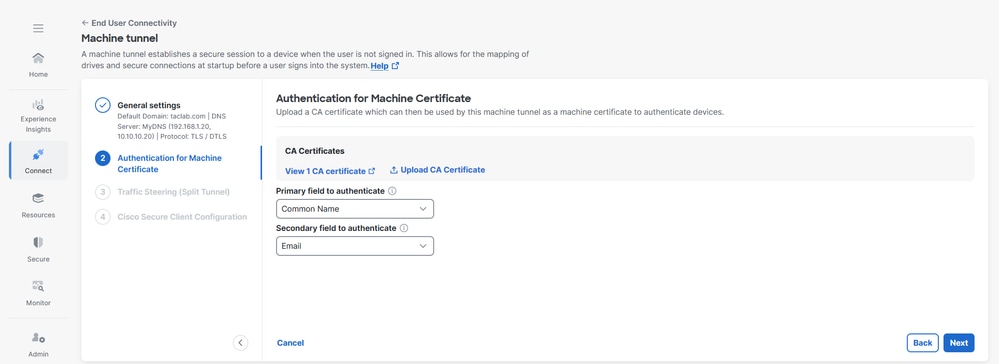This screenshot has width=999, height=364.
Task: Click the General settings checkmark icon
Action: click(103, 105)
